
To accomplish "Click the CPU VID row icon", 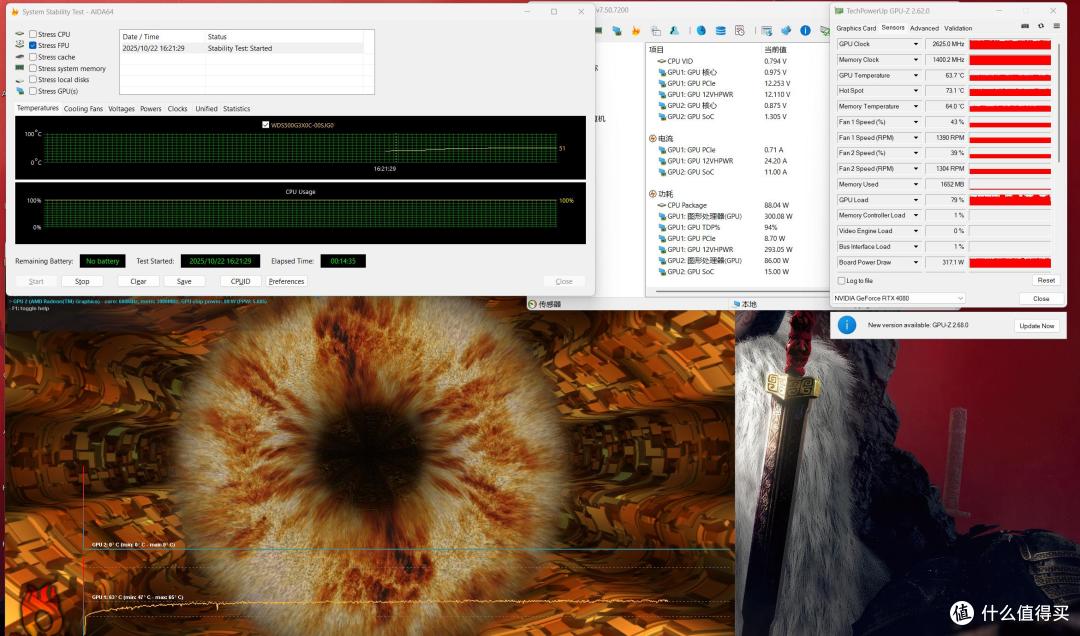I will 662,61.
